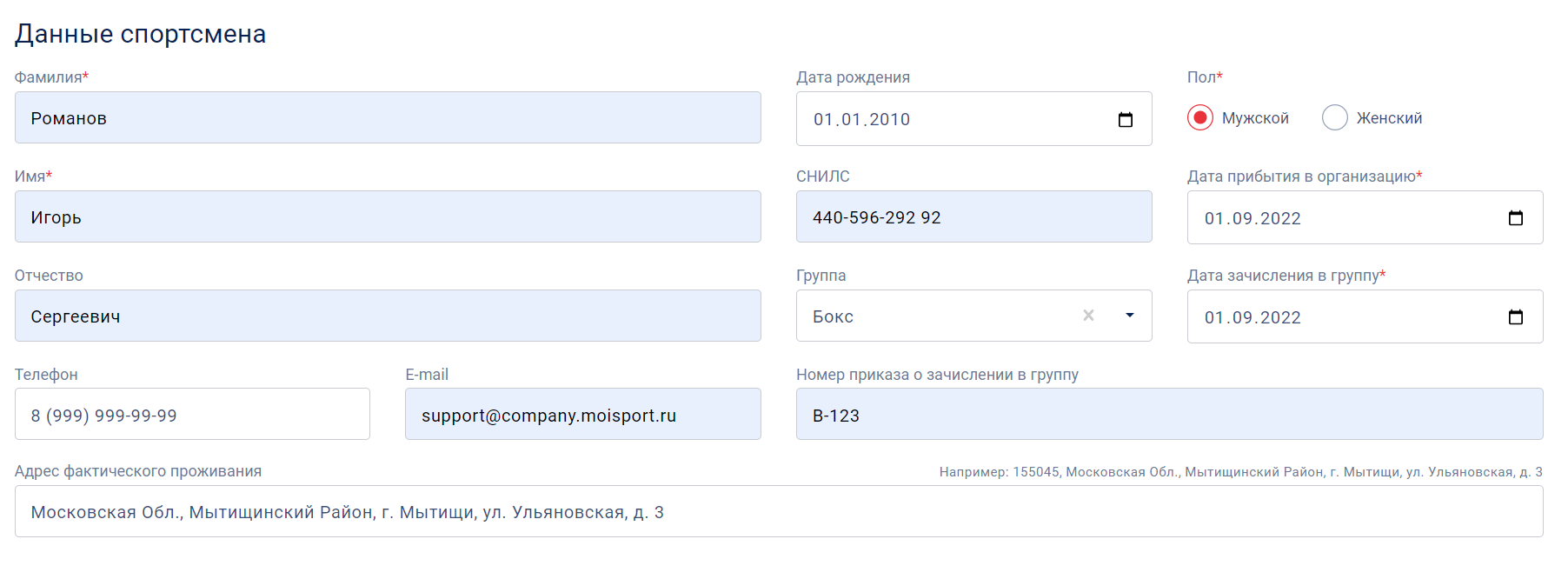Click the Имя field containing Игорь

tap(388, 216)
